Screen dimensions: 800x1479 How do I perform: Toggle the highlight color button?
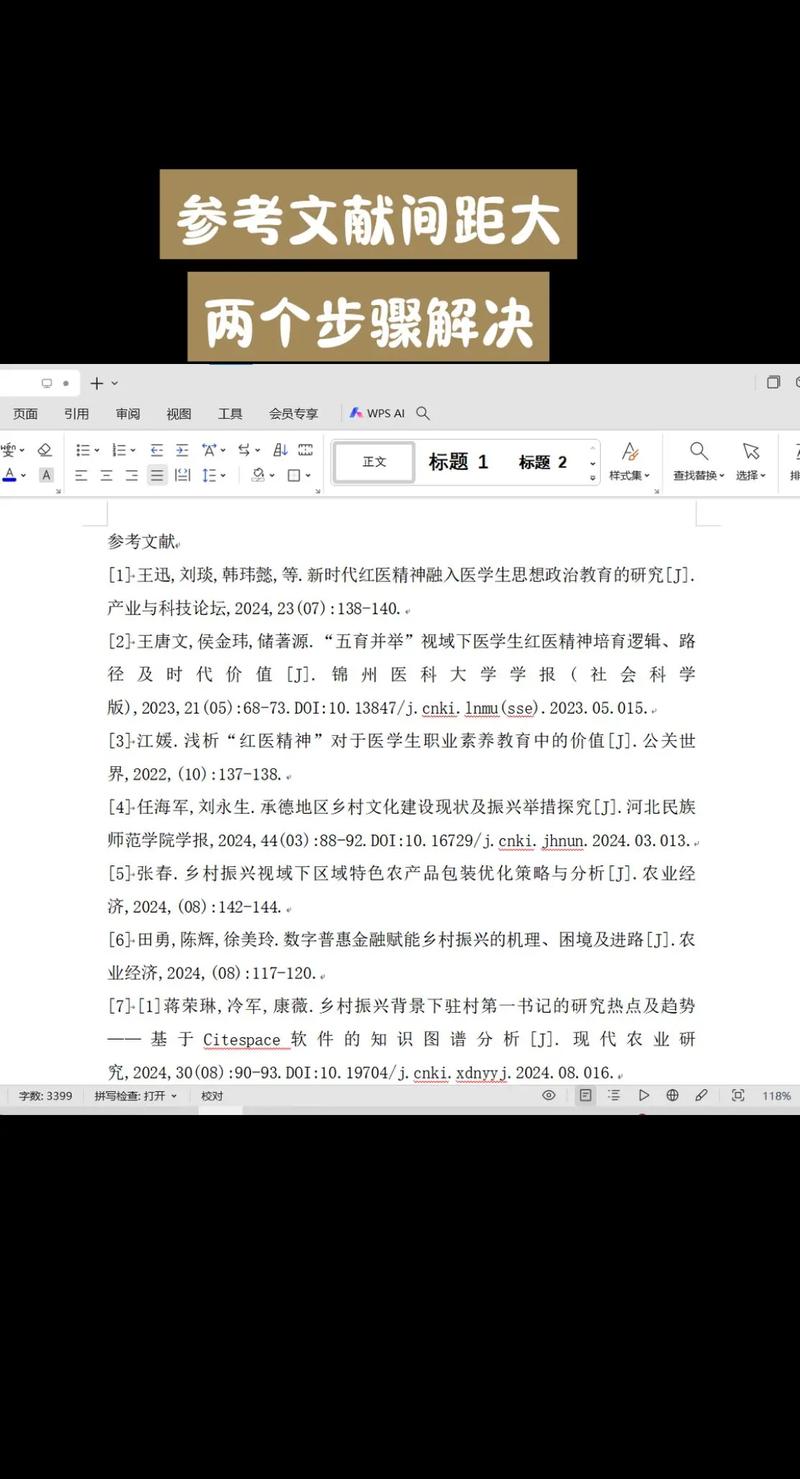pyautogui.click(x=45, y=475)
